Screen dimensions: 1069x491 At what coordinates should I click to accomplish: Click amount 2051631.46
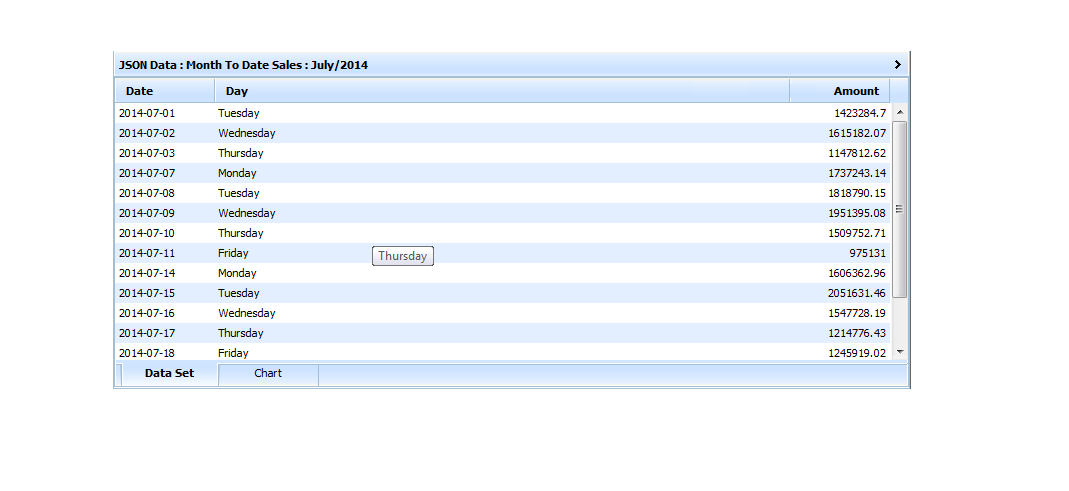coord(857,293)
